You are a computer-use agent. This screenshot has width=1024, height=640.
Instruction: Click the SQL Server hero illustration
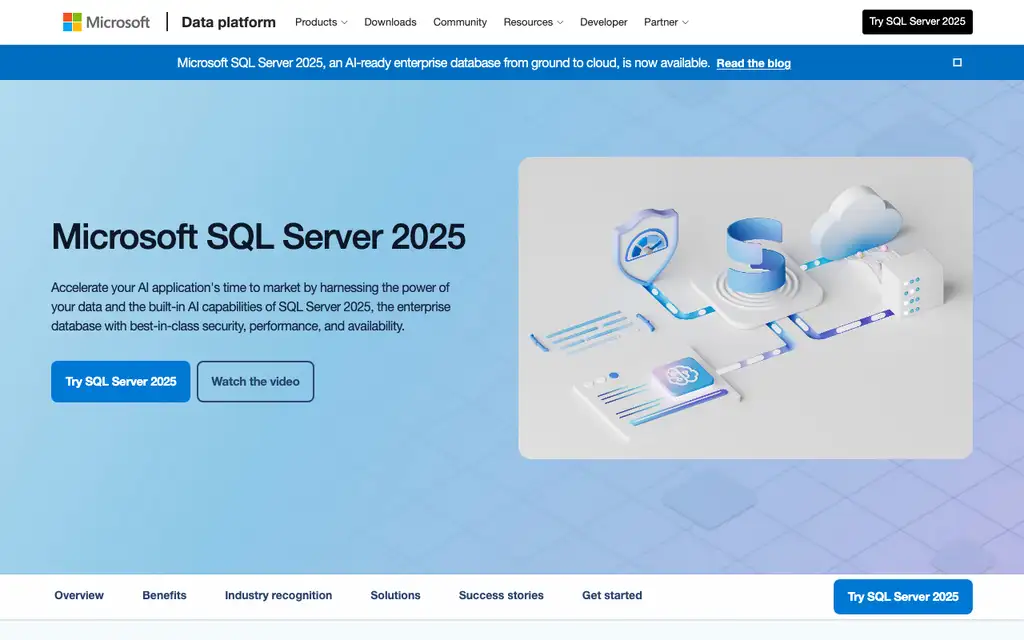(x=745, y=308)
